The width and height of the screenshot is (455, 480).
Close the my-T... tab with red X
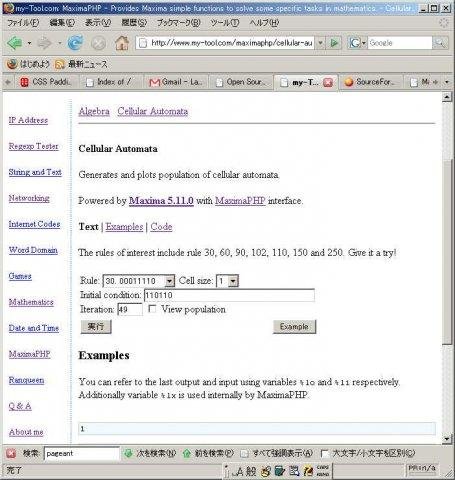(328, 82)
